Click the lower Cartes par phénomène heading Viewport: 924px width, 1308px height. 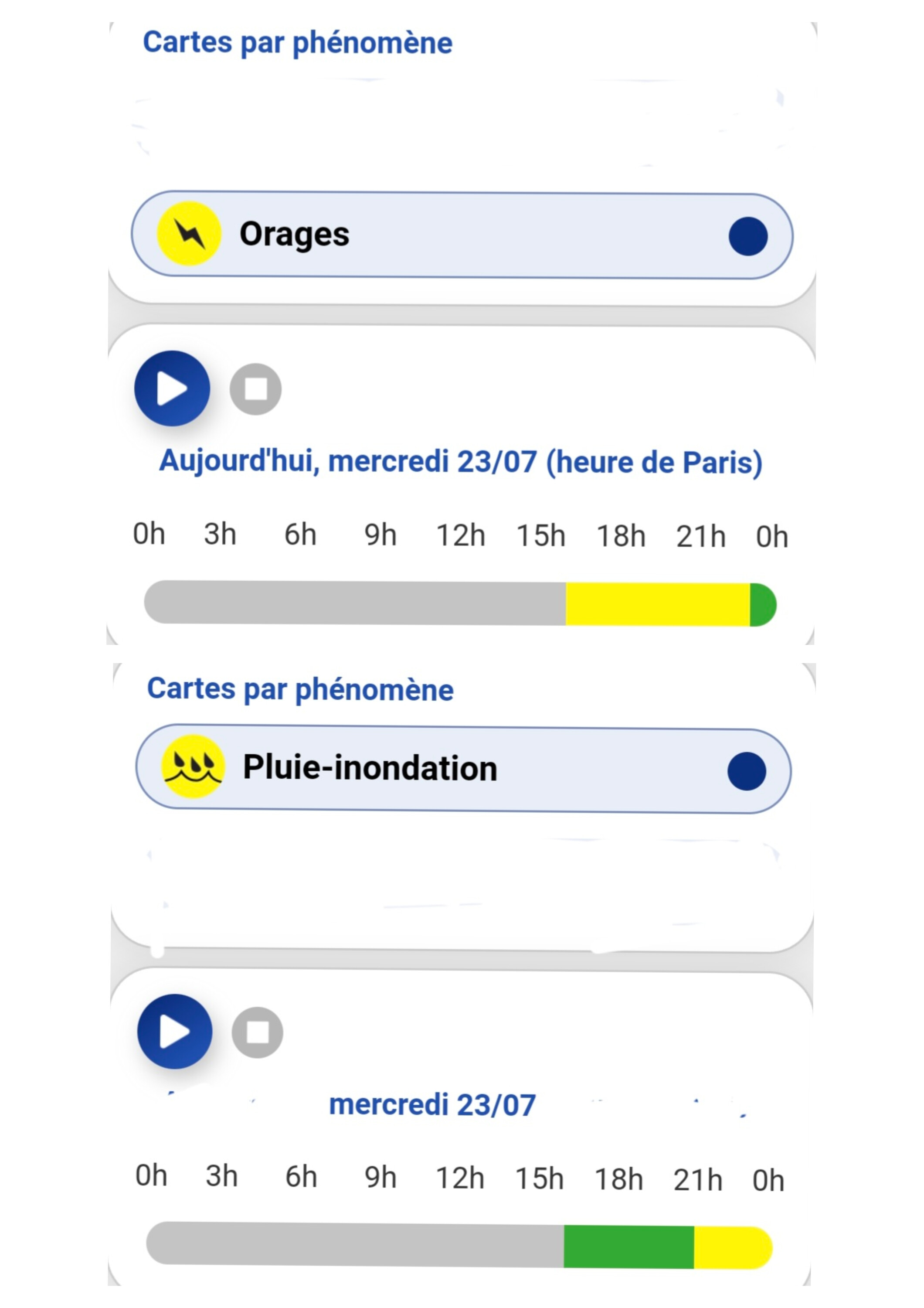pyautogui.click(x=301, y=689)
